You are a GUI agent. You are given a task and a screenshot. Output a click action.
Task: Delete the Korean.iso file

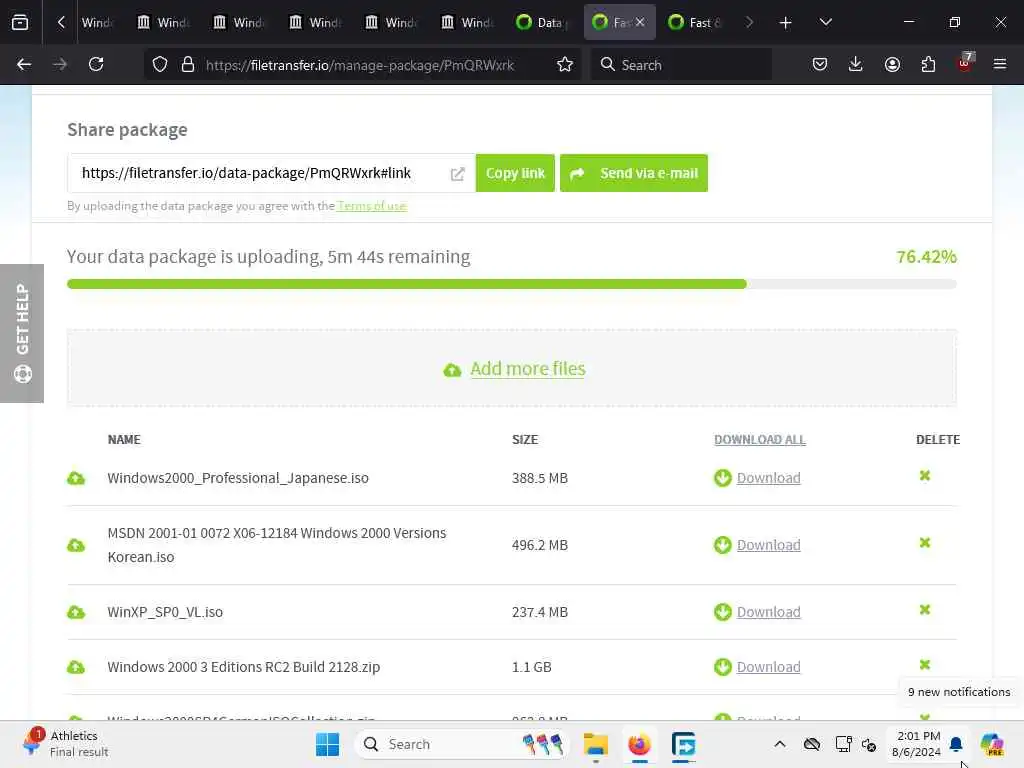coord(925,543)
